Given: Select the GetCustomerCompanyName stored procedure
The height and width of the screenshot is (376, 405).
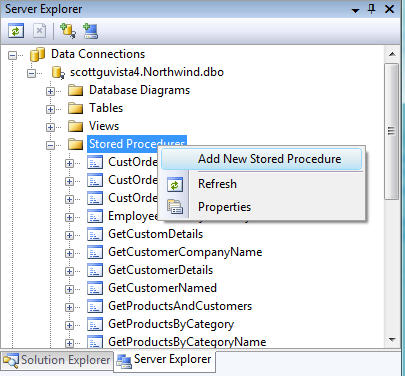Looking at the screenshot, I should 185,252.
